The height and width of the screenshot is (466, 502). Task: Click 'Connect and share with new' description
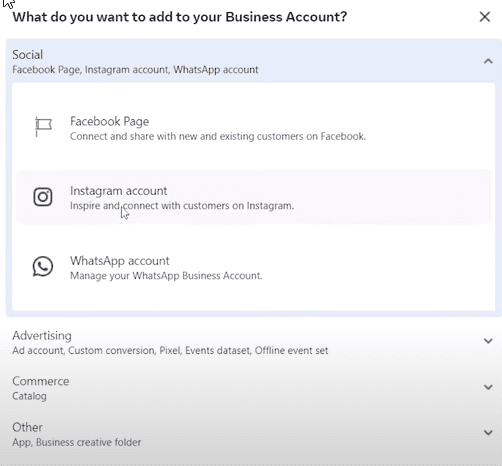[218, 136]
